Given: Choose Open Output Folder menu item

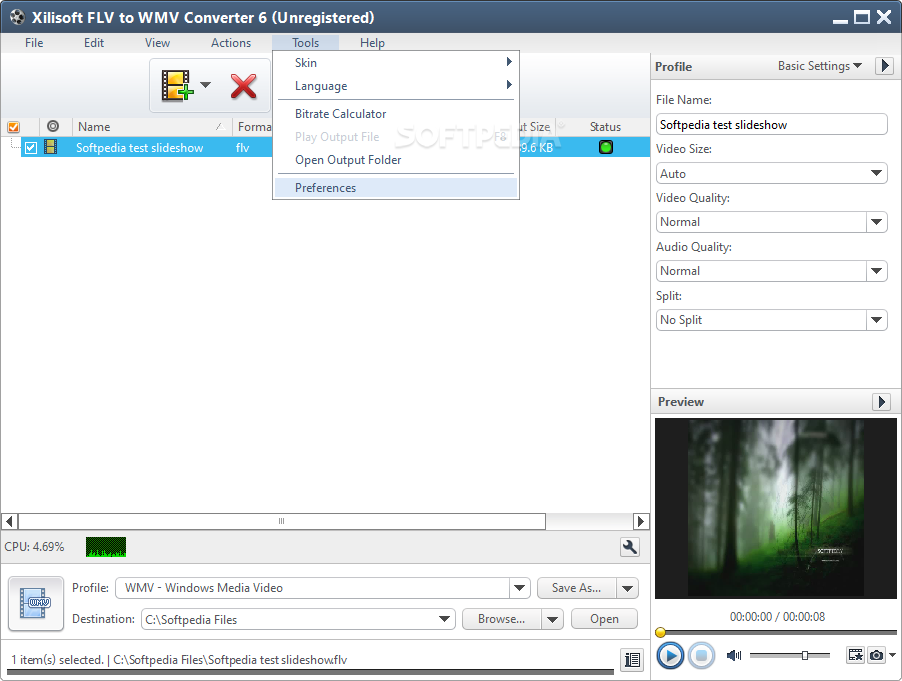Looking at the screenshot, I should point(396,159).
